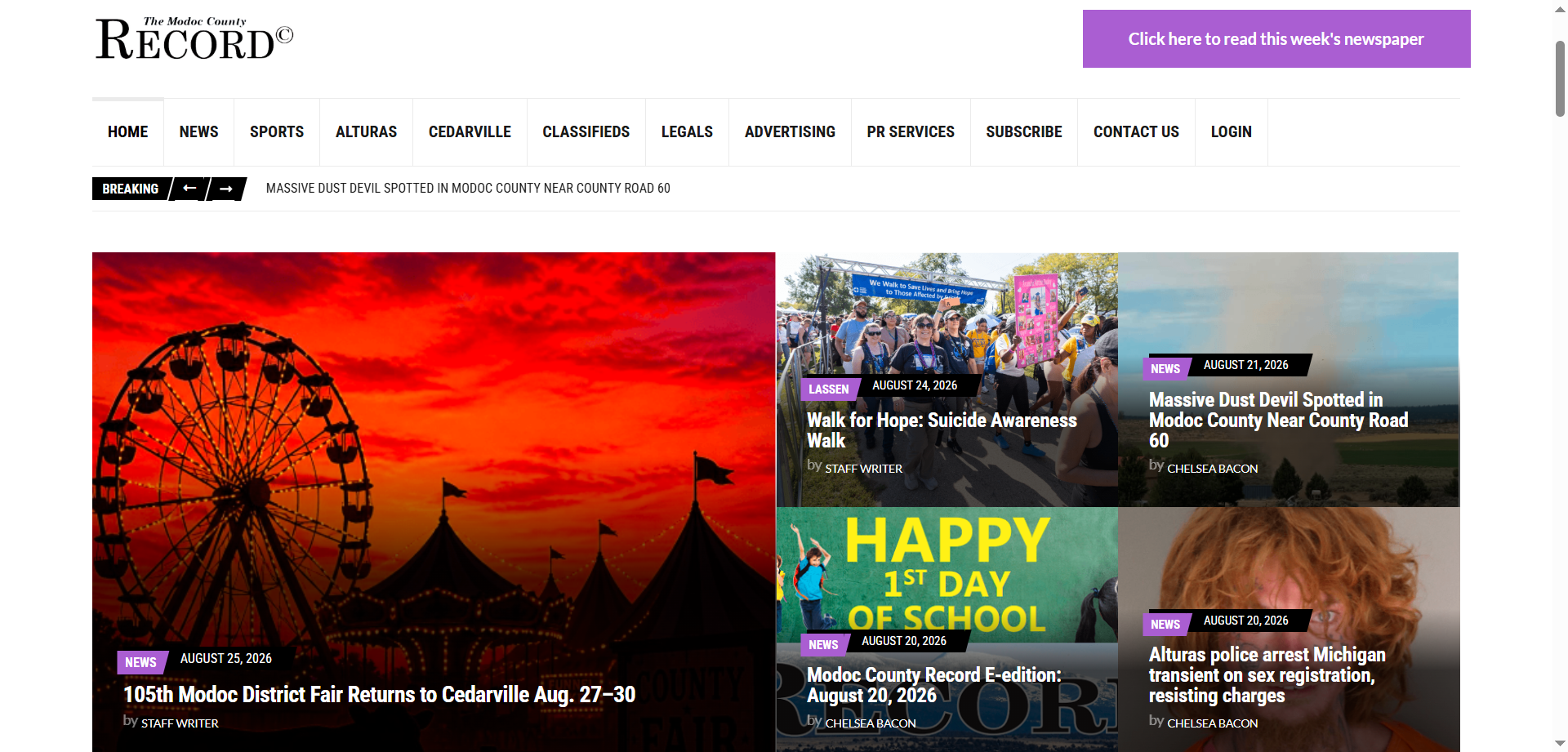
Task: Open the SUBSCRIBE menu item
Action: click(1024, 132)
